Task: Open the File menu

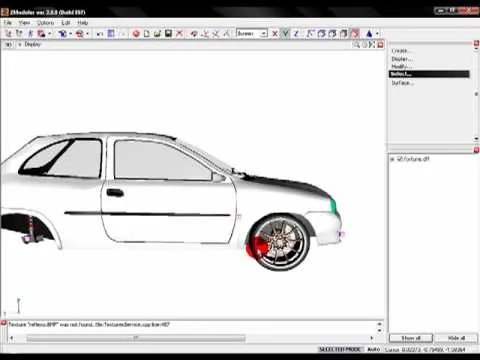Action: 8,23
